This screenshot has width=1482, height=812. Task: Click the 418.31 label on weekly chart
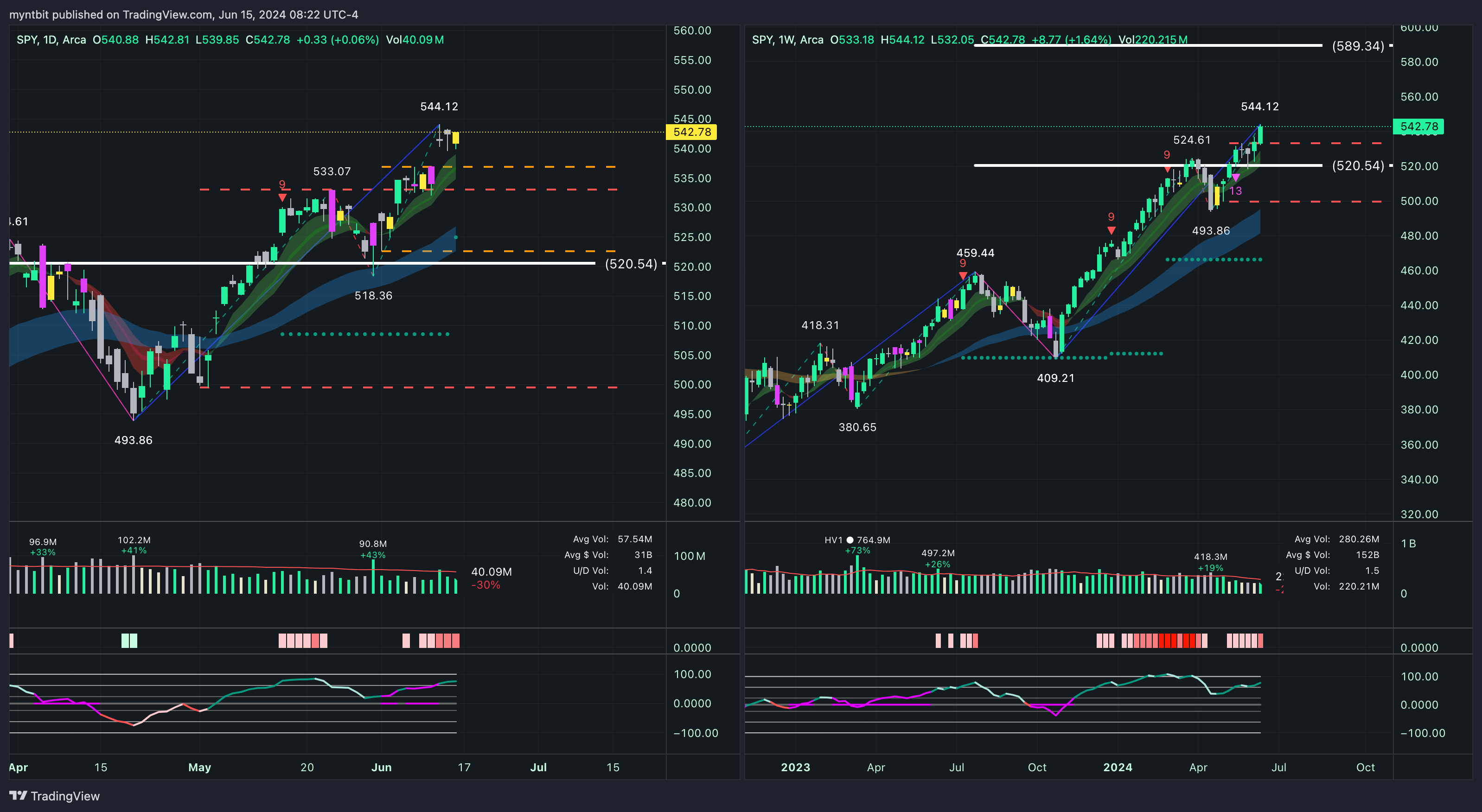click(x=820, y=325)
